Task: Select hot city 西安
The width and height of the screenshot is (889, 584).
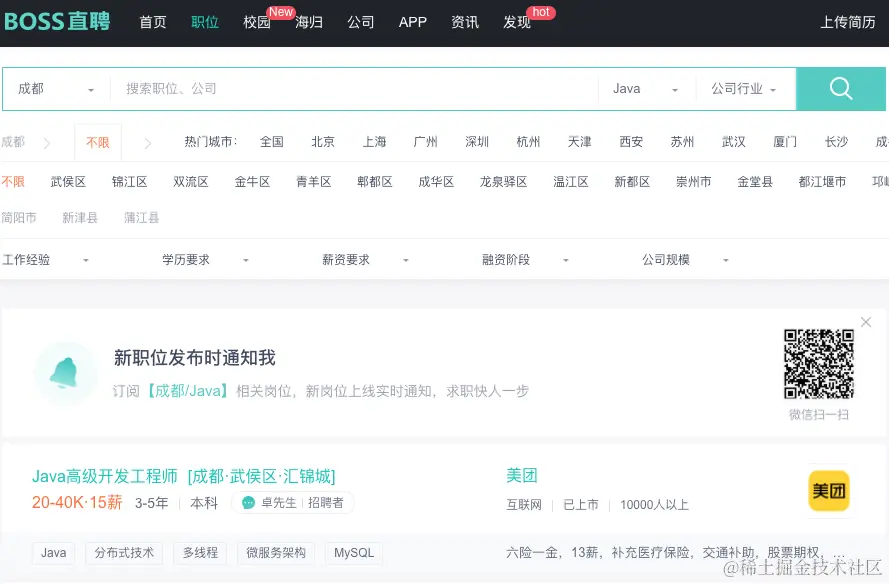Action: click(x=631, y=142)
